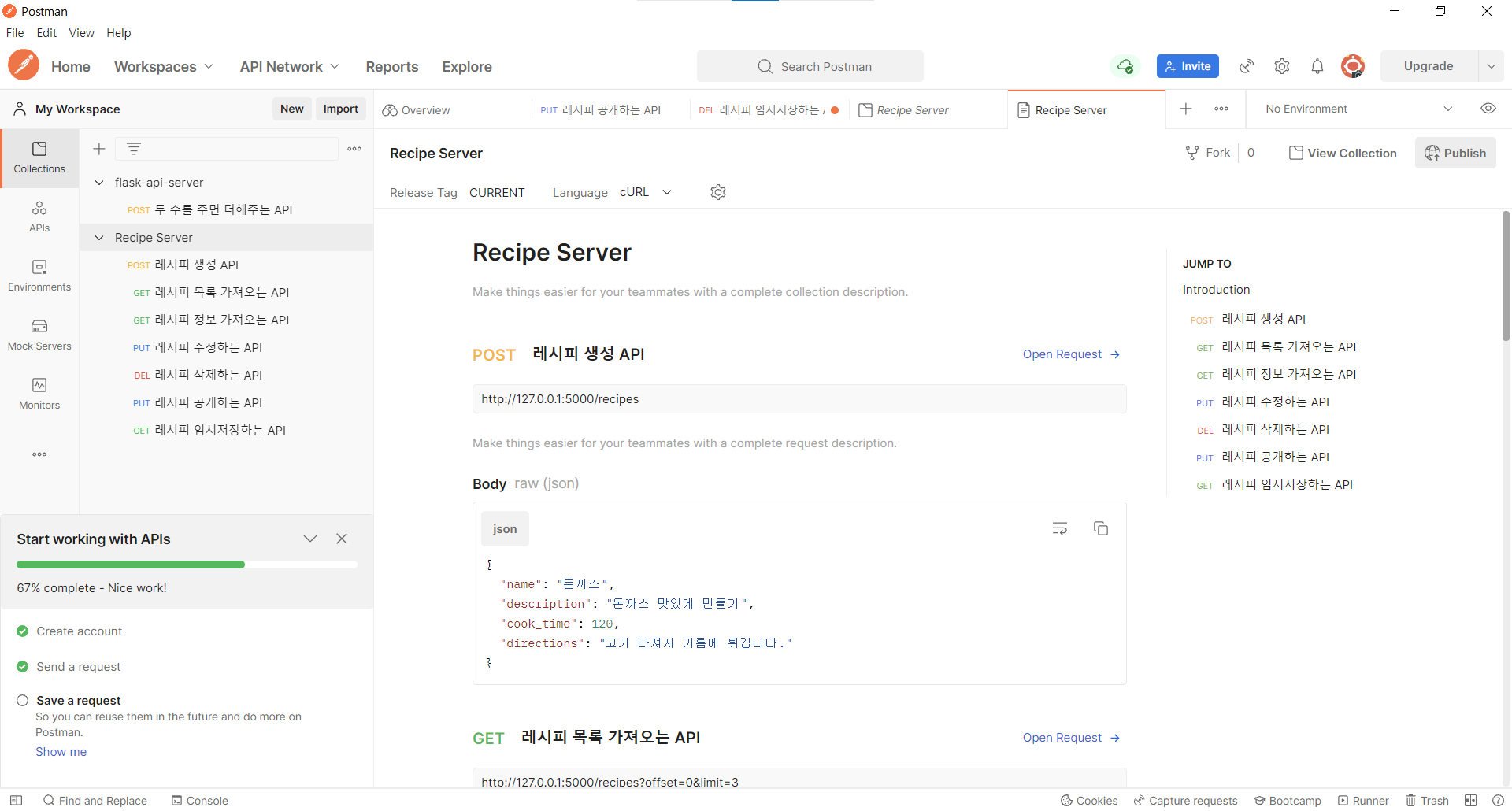
Task: Open the Collections sidebar panel
Action: [39, 157]
